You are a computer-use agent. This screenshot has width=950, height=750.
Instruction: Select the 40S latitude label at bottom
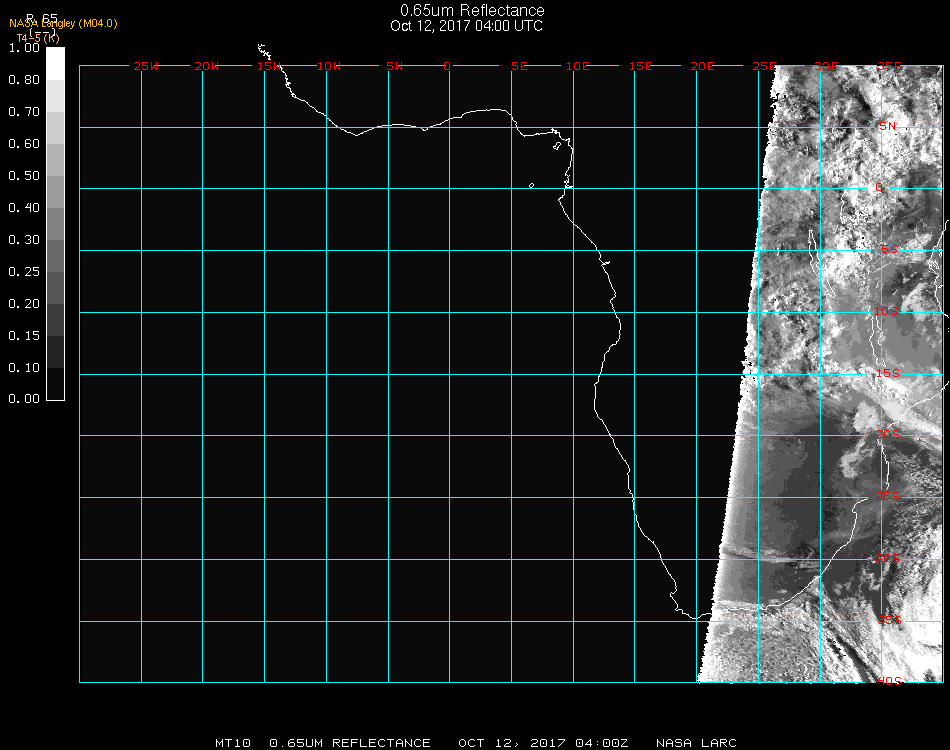887,682
